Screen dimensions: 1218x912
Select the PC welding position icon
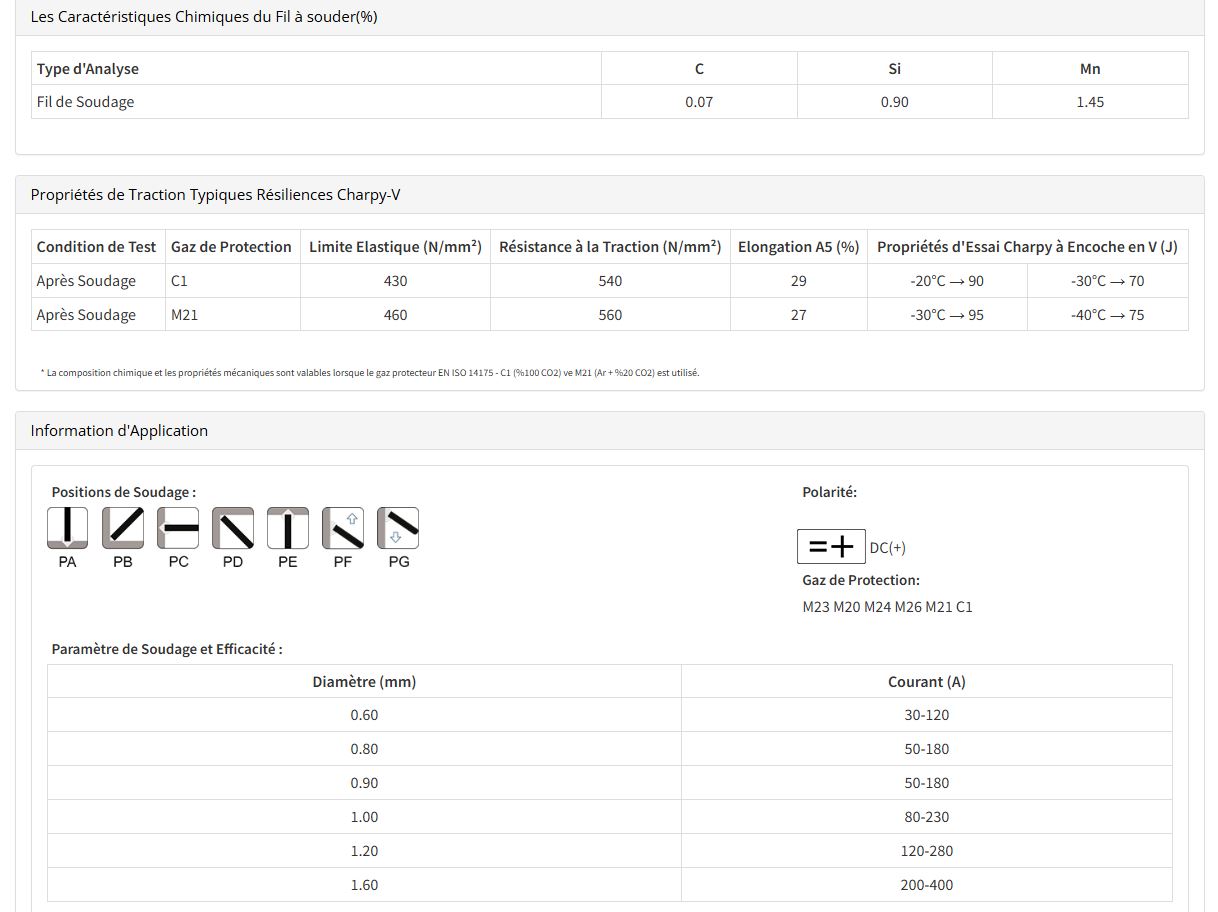178,528
